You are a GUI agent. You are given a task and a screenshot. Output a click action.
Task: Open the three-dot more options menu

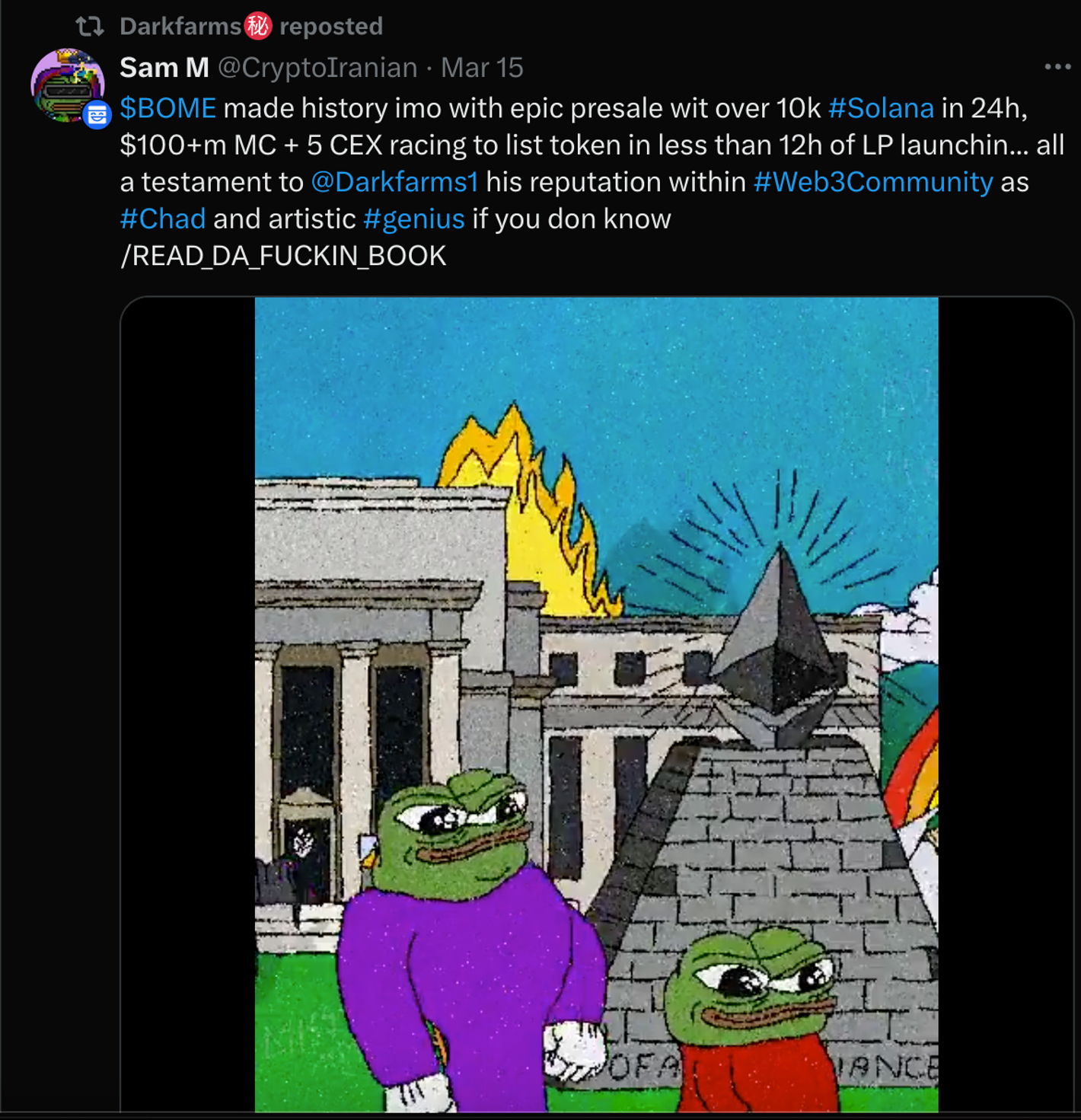(x=1057, y=68)
